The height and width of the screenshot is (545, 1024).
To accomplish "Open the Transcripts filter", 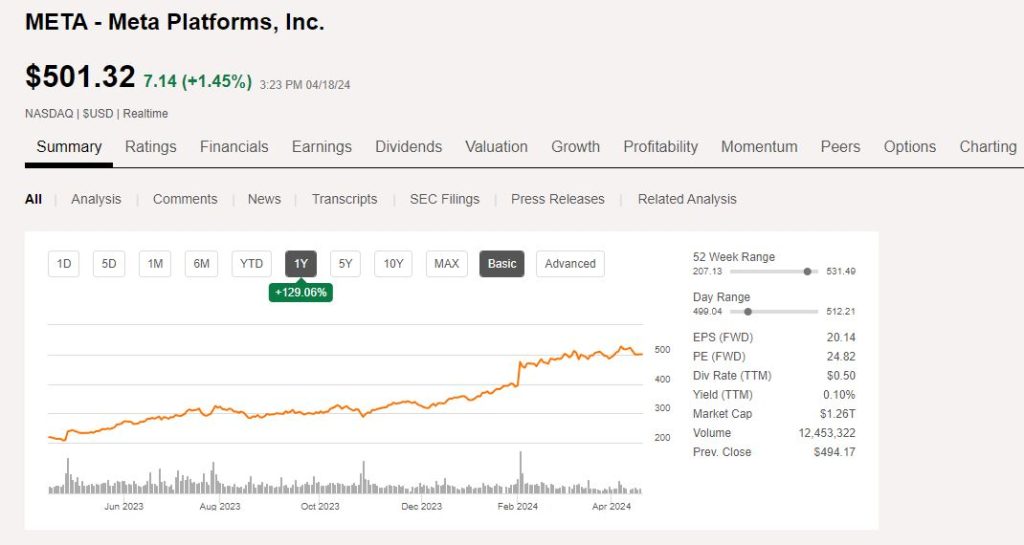I will [344, 199].
